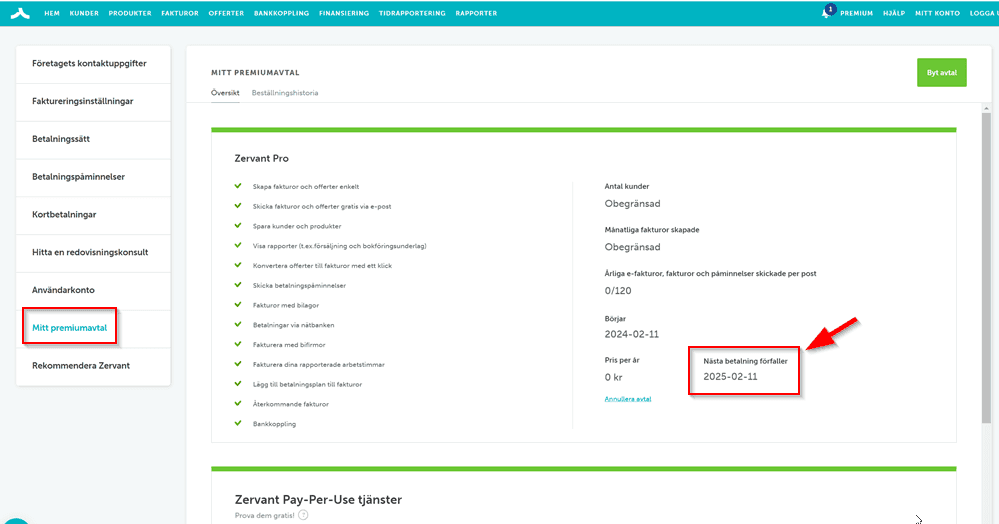Open Fakturor in the top navigation
Viewport: 999px width, 524px height.
tap(180, 14)
